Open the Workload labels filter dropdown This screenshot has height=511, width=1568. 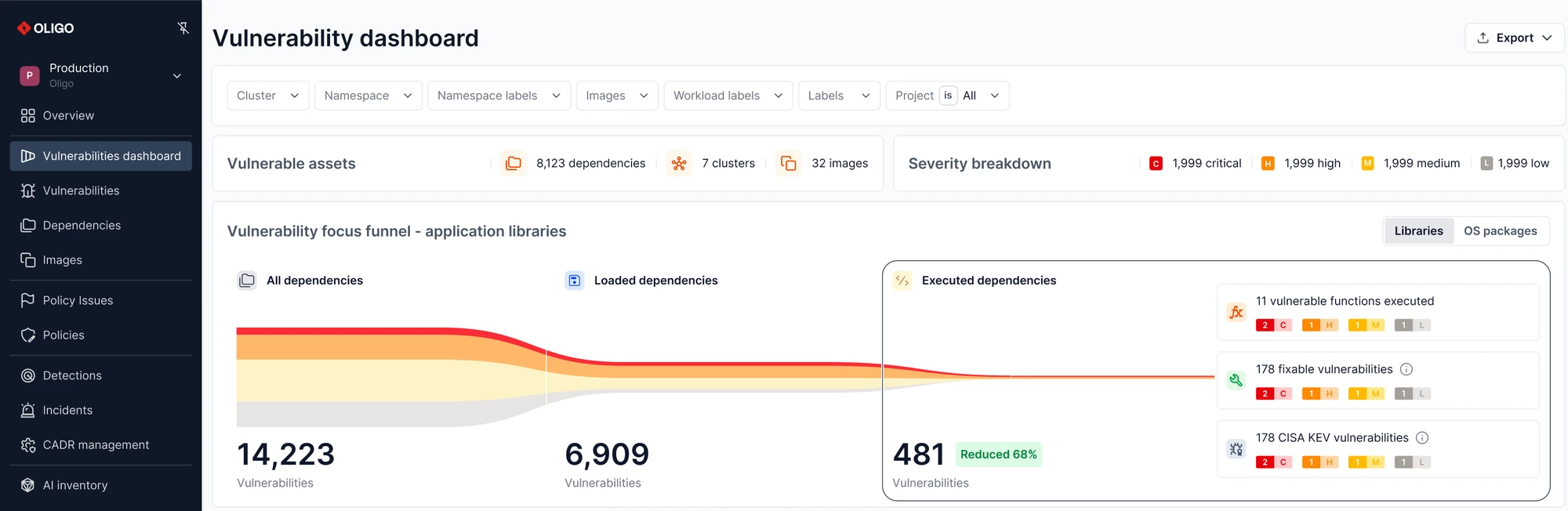click(728, 96)
